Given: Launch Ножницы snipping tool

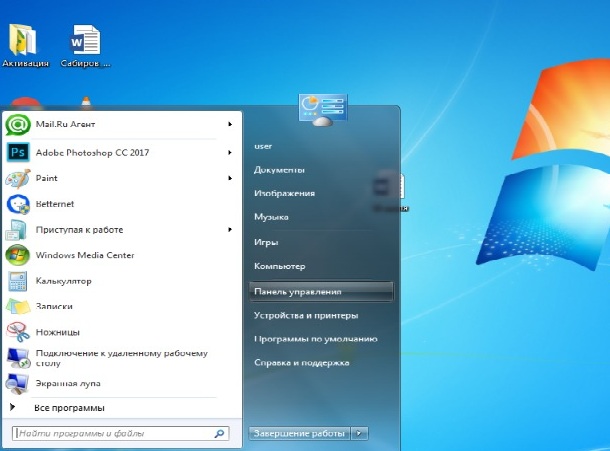Looking at the screenshot, I should click(57, 332).
